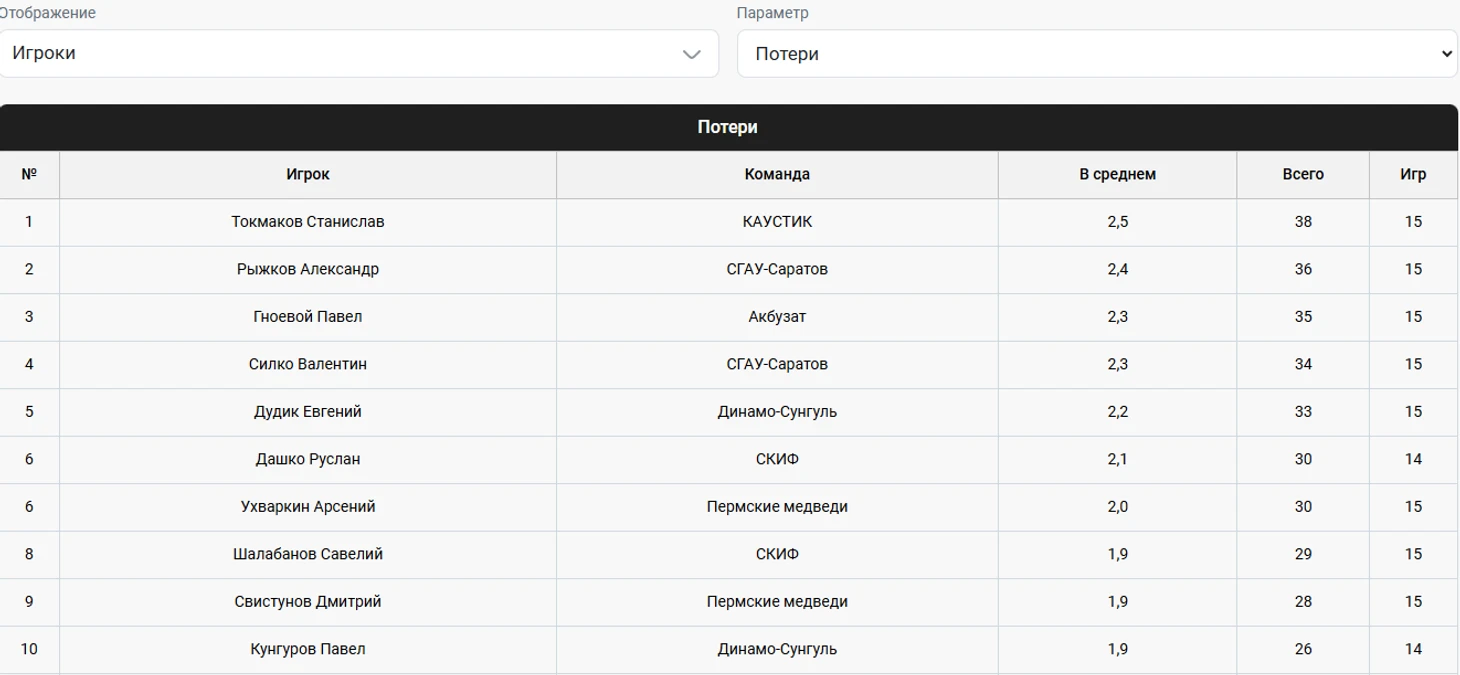Select player Силко Валентин
1460x675 pixels.
(x=308, y=364)
